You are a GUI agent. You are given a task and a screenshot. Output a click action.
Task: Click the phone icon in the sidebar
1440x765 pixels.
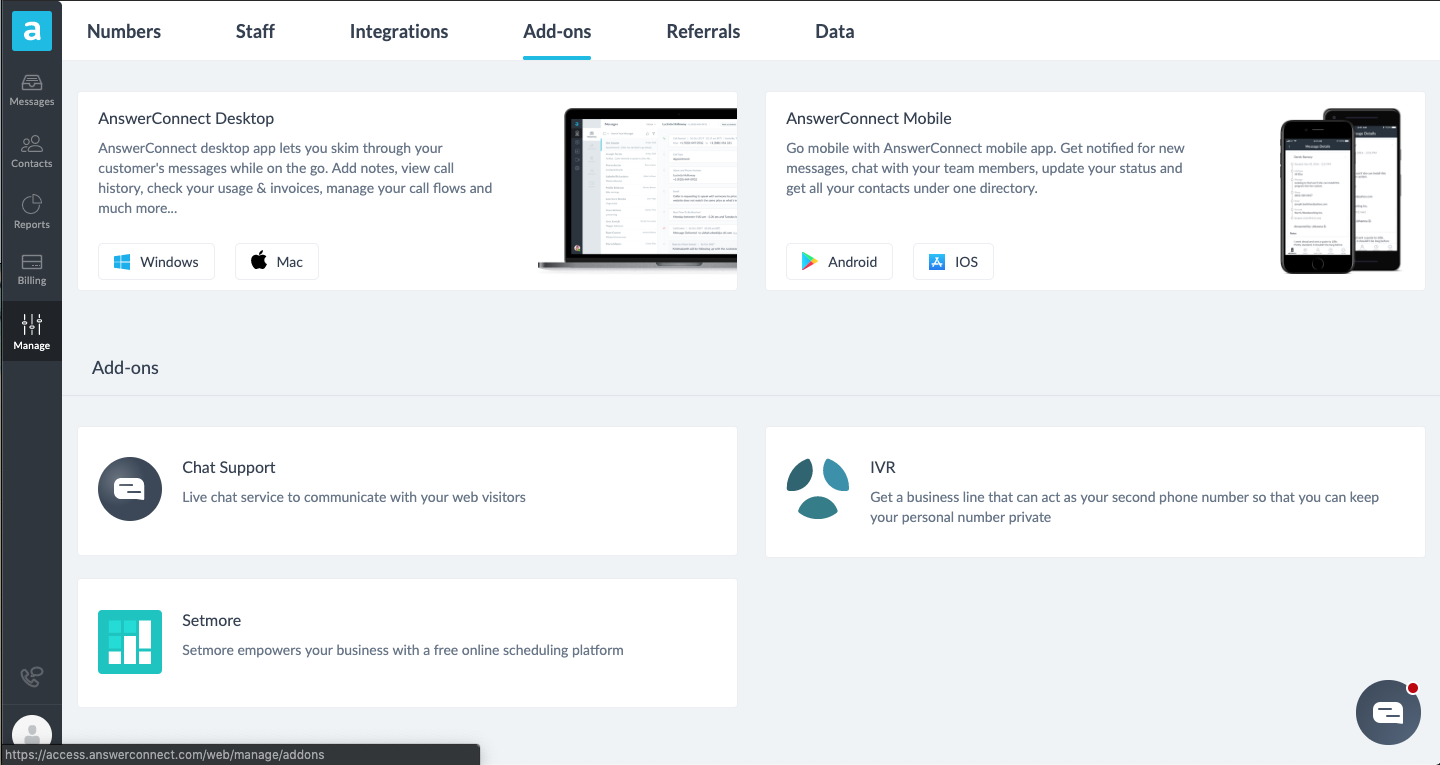pyautogui.click(x=31, y=677)
